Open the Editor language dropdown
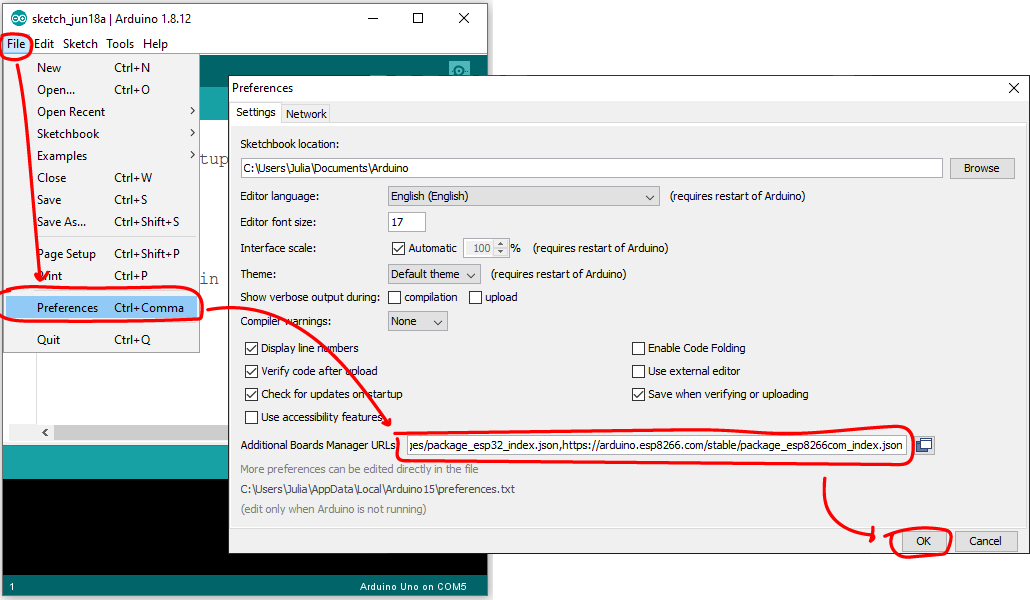 click(x=524, y=196)
